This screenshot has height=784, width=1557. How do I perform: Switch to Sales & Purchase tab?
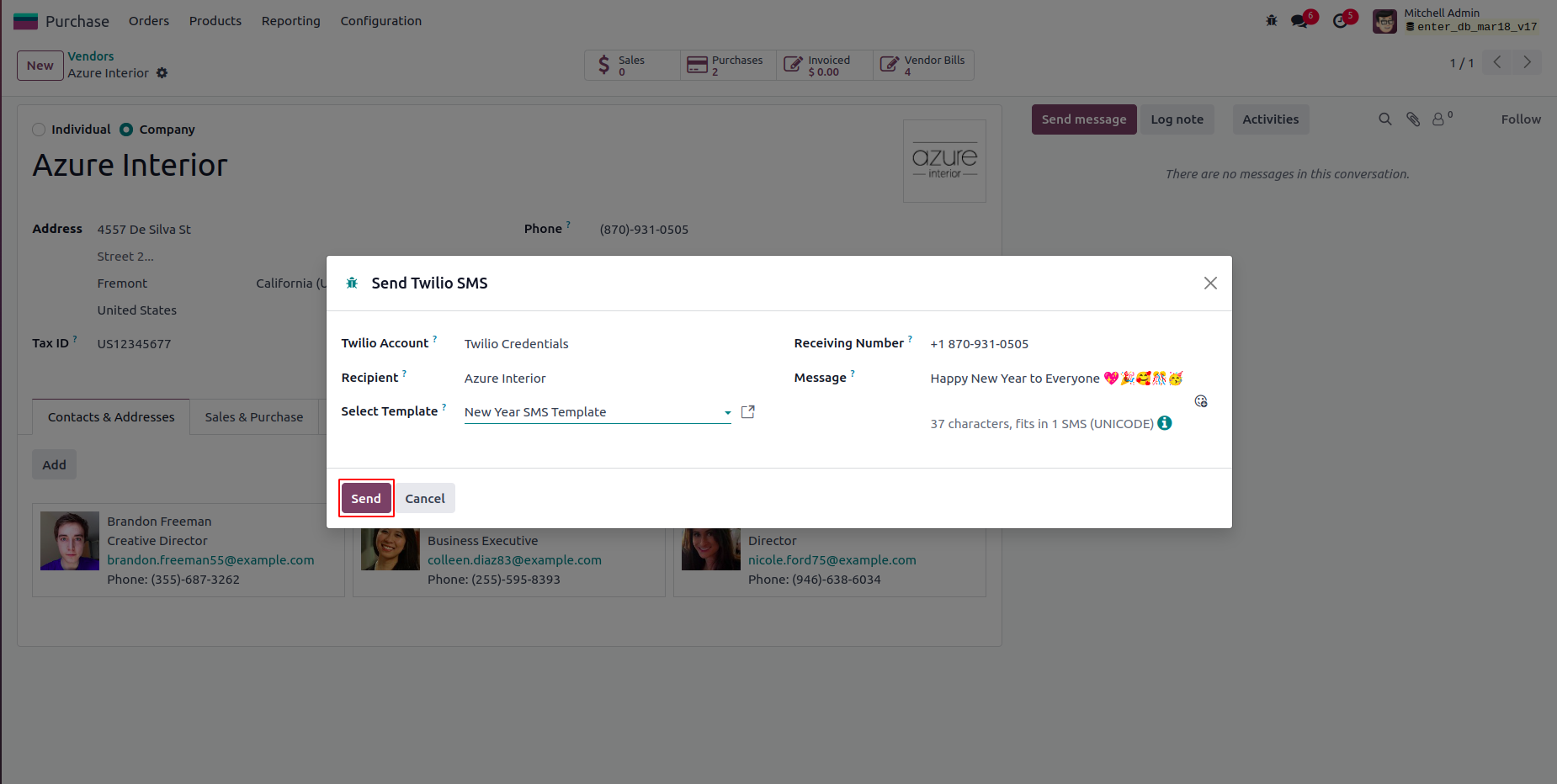pyautogui.click(x=253, y=417)
